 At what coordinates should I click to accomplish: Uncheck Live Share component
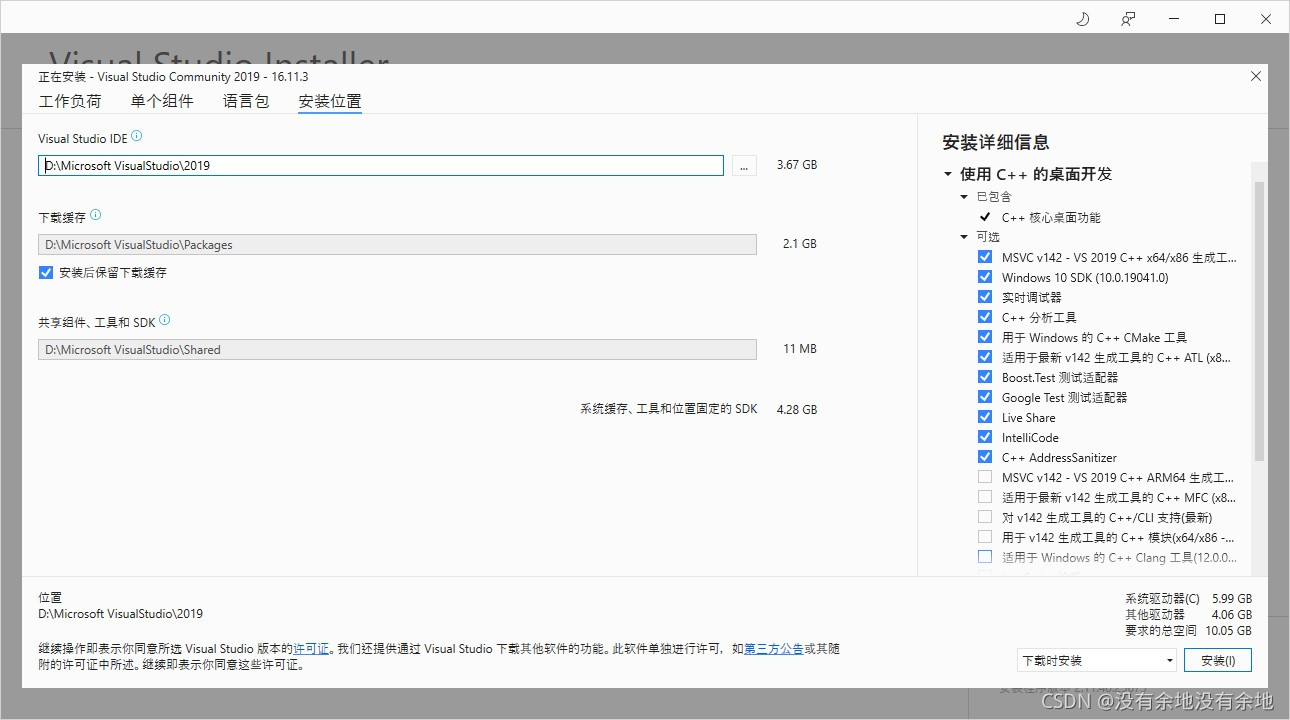tap(985, 417)
